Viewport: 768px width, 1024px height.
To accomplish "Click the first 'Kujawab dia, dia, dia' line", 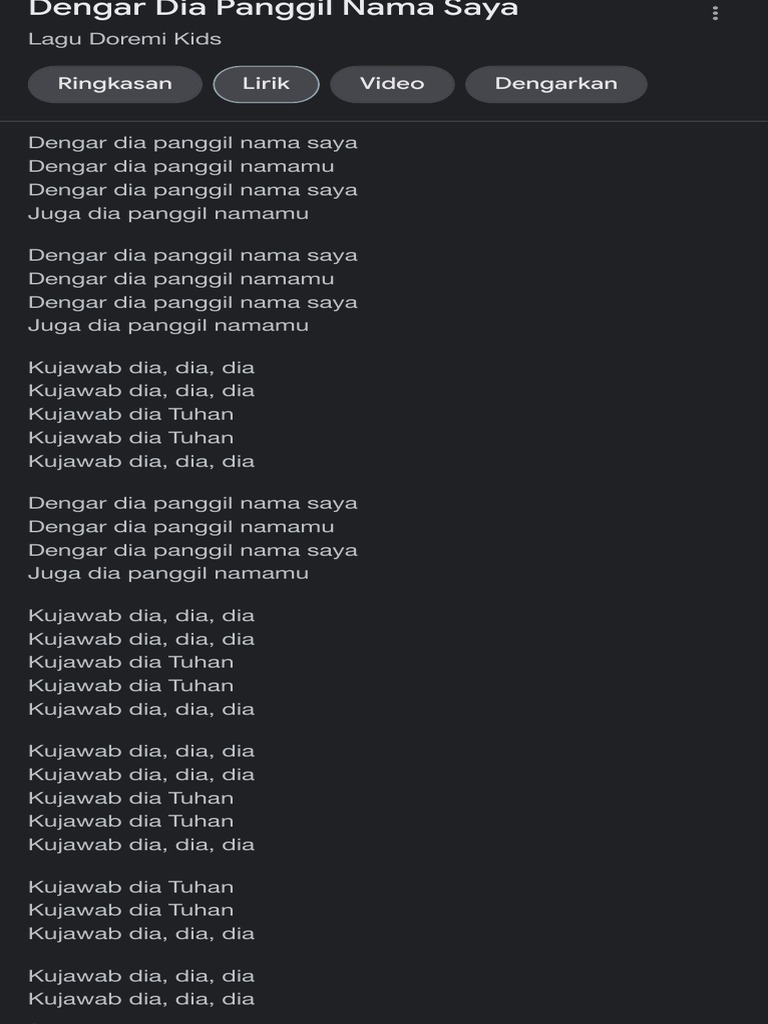I will [x=141, y=368].
